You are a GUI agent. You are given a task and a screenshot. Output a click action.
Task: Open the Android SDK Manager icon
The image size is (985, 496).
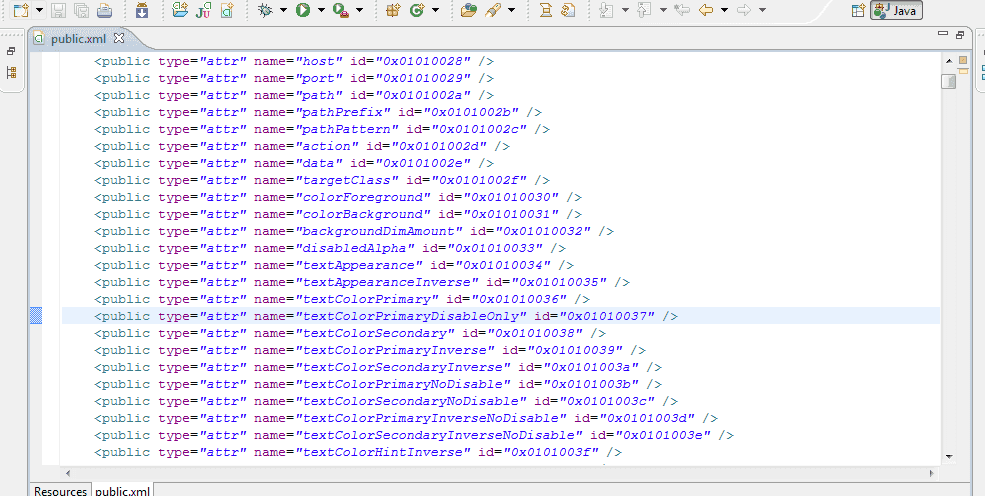point(142,10)
